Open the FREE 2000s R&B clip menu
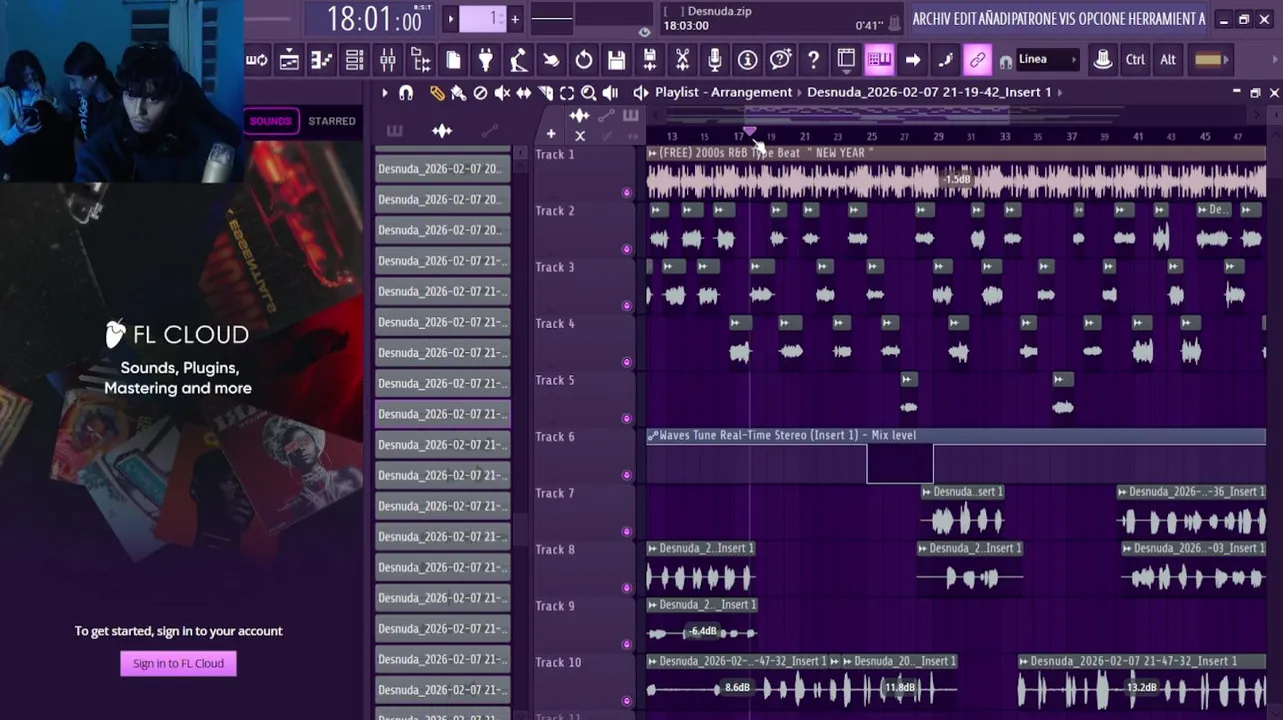The image size is (1283, 720). tap(652, 153)
